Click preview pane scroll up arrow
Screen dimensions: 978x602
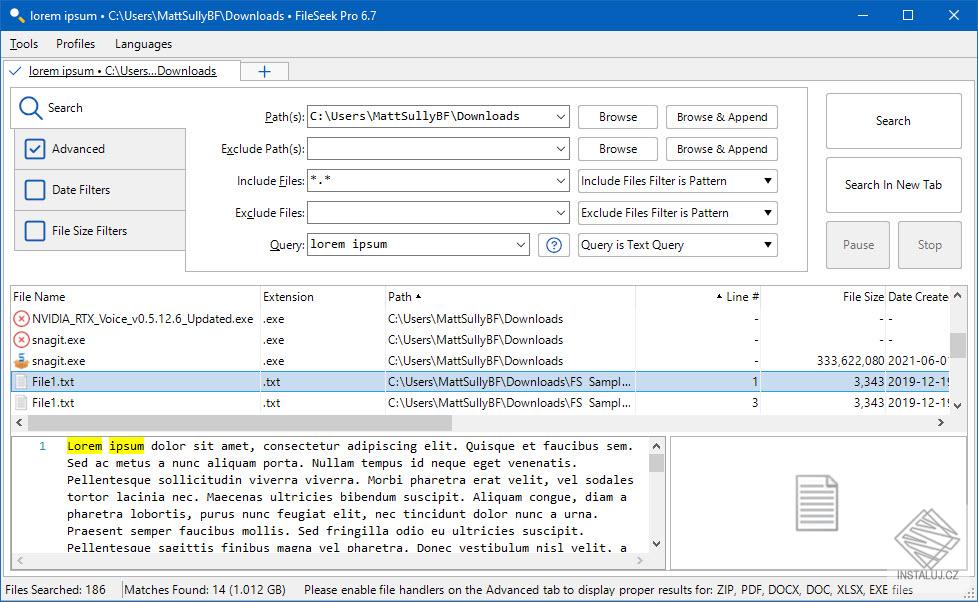pyautogui.click(x=656, y=446)
